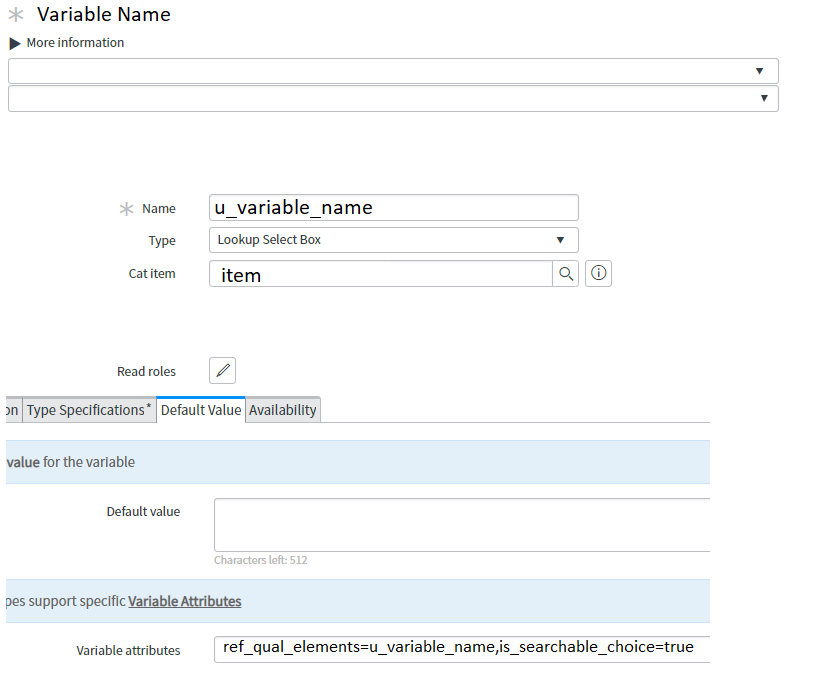Click the Variable Name page heading

(104, 15)
